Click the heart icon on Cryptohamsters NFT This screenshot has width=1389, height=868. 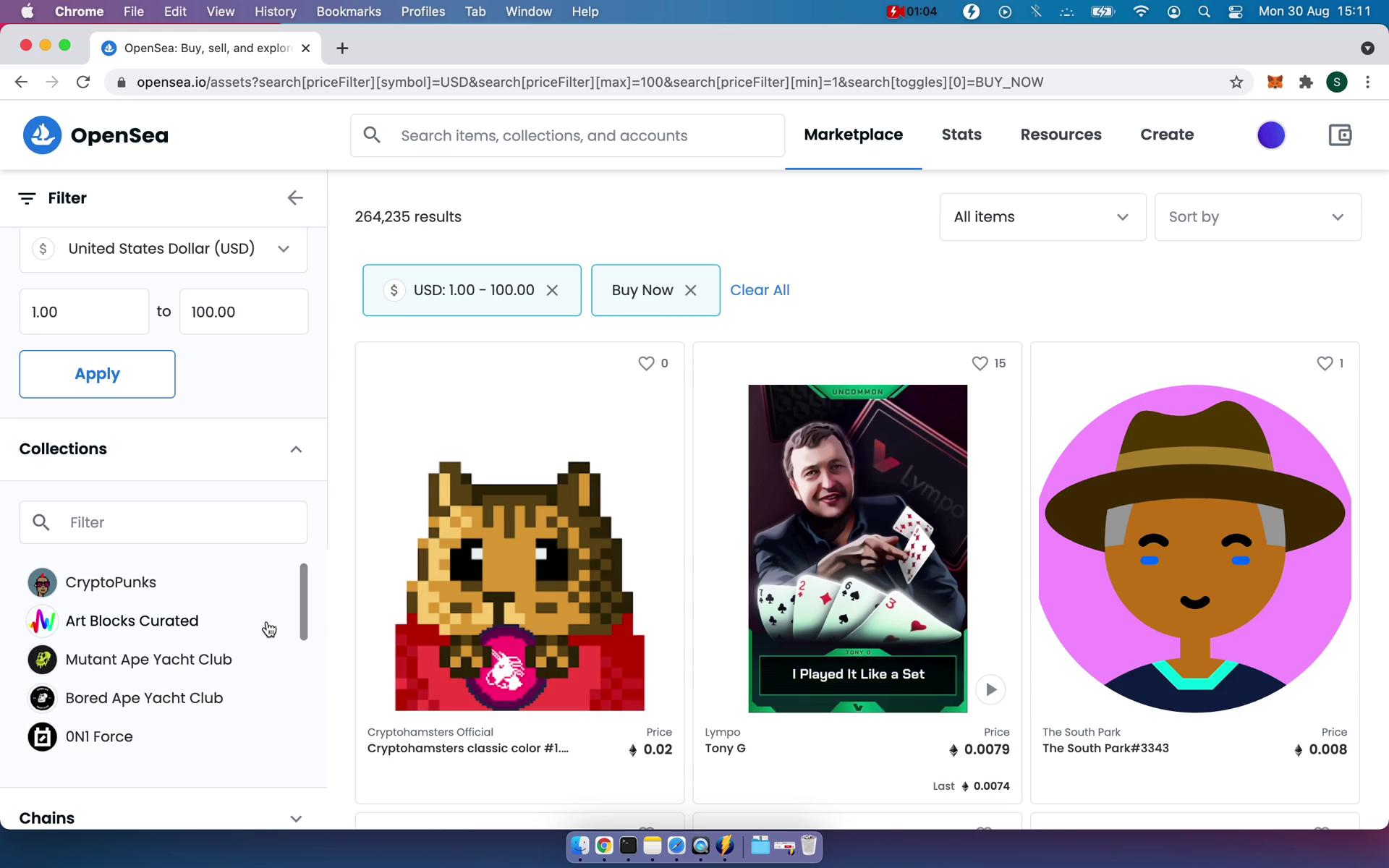pos(646,363)
